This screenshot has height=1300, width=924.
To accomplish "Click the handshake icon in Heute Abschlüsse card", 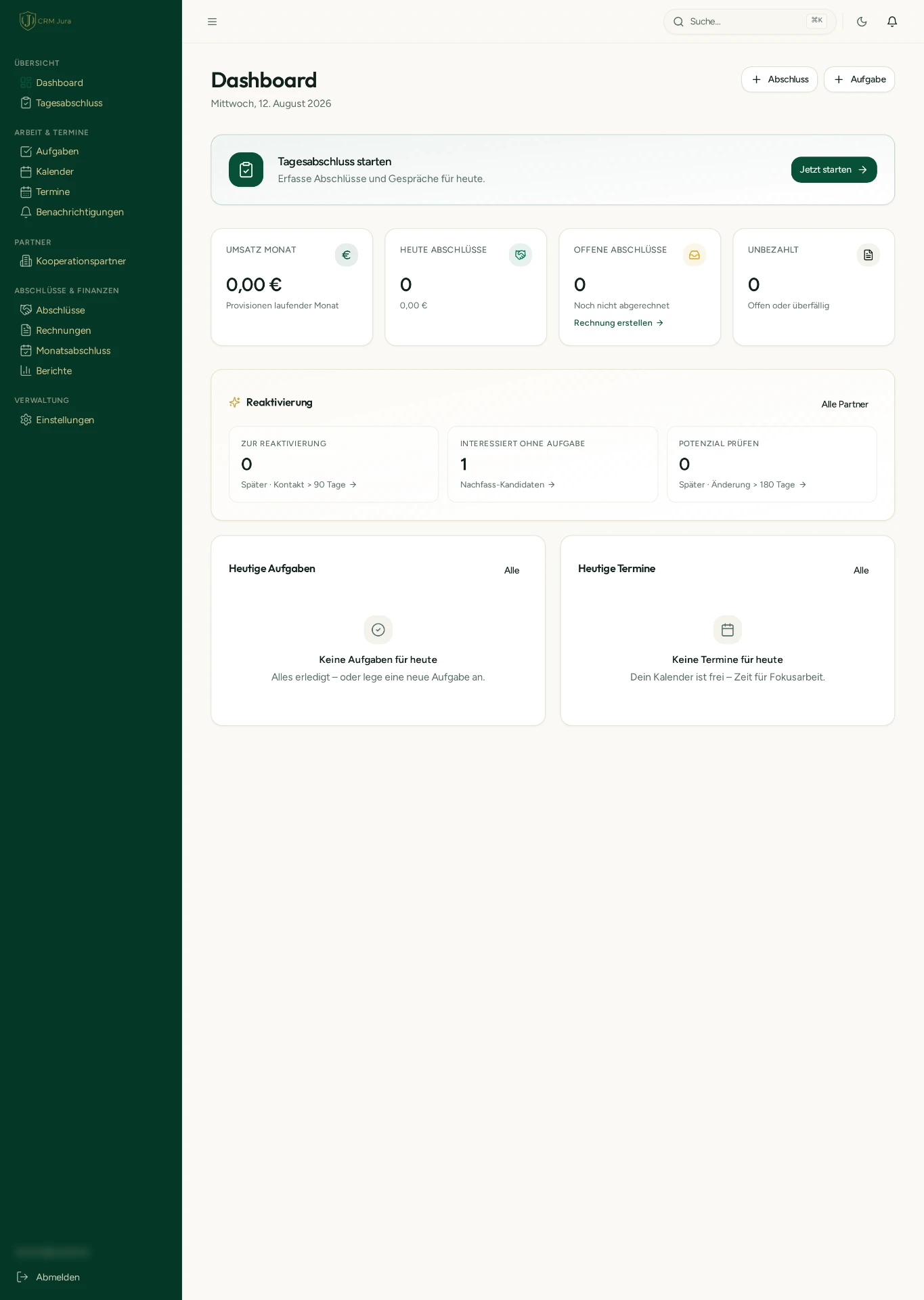I will coord(521,255).
